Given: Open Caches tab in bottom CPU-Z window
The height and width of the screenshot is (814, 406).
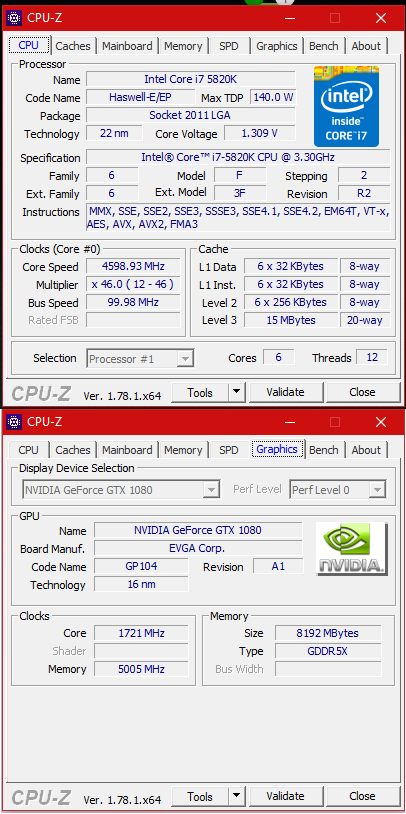Looking at the screenshot, I should click(x=73, y=450).
